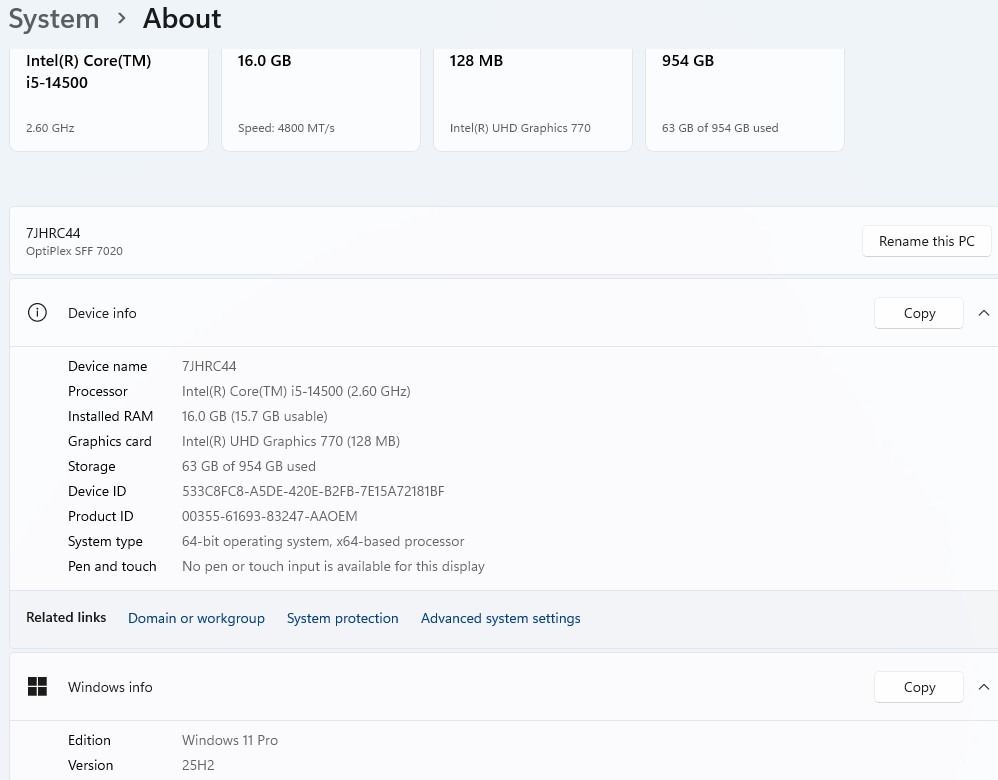The height and width of the screenshot is (780, 998).
Task: Click the Pen and touch label
Action: [x=112, y=566]
